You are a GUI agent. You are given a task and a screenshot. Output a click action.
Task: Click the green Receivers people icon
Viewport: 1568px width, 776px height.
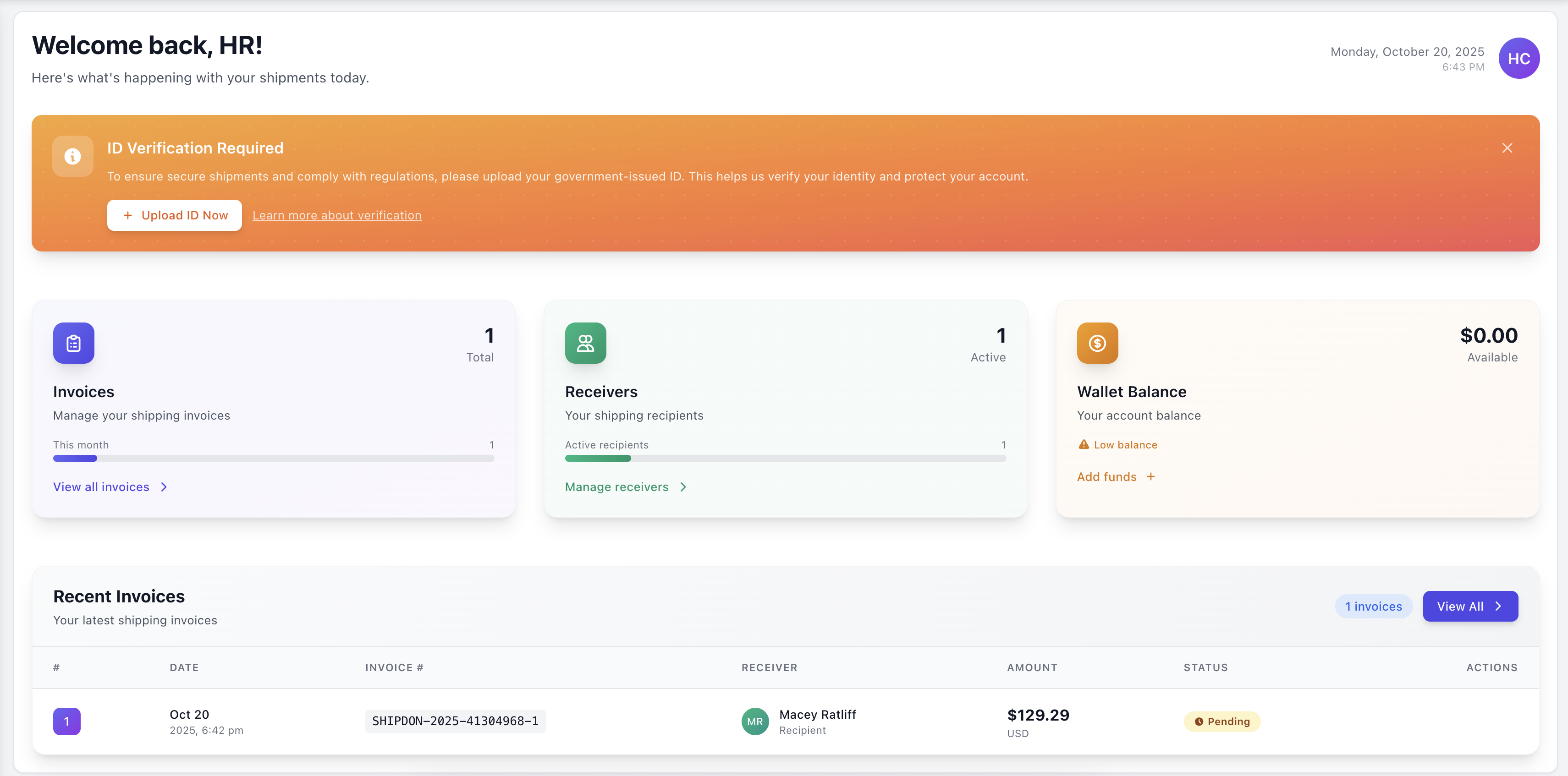tap(585, 343)
